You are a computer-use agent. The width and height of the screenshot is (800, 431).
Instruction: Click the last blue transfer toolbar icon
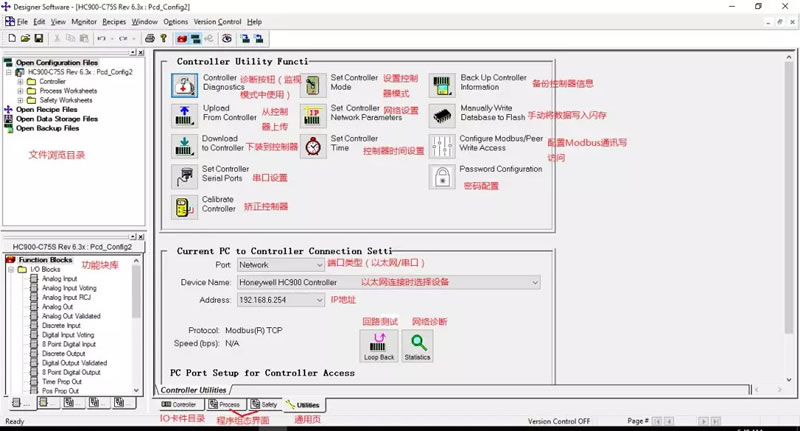click(x=259, y=38)
